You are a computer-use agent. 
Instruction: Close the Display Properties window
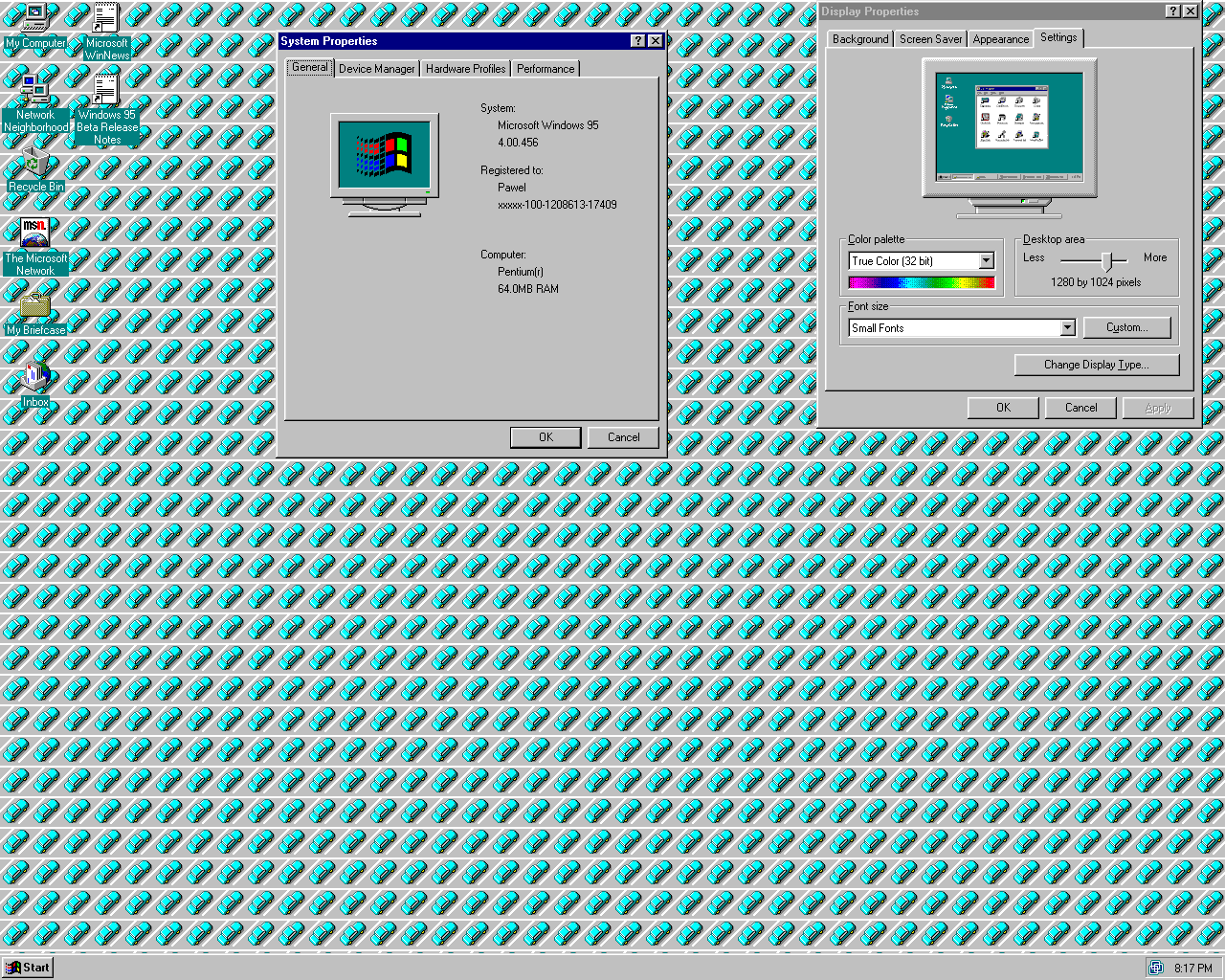(1190, 11)
